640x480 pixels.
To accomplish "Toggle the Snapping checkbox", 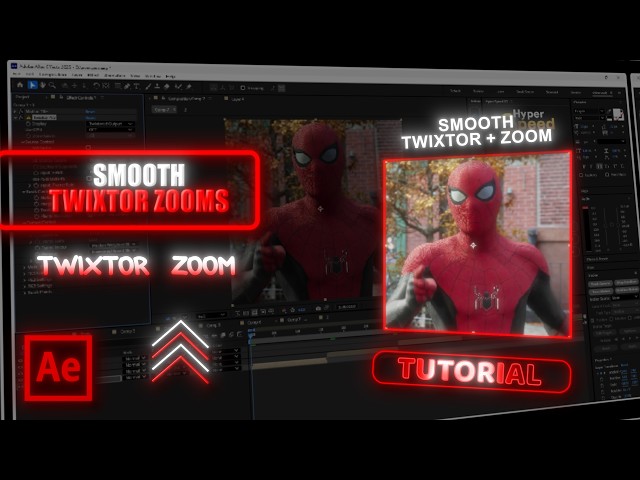I will pos(242,88).
